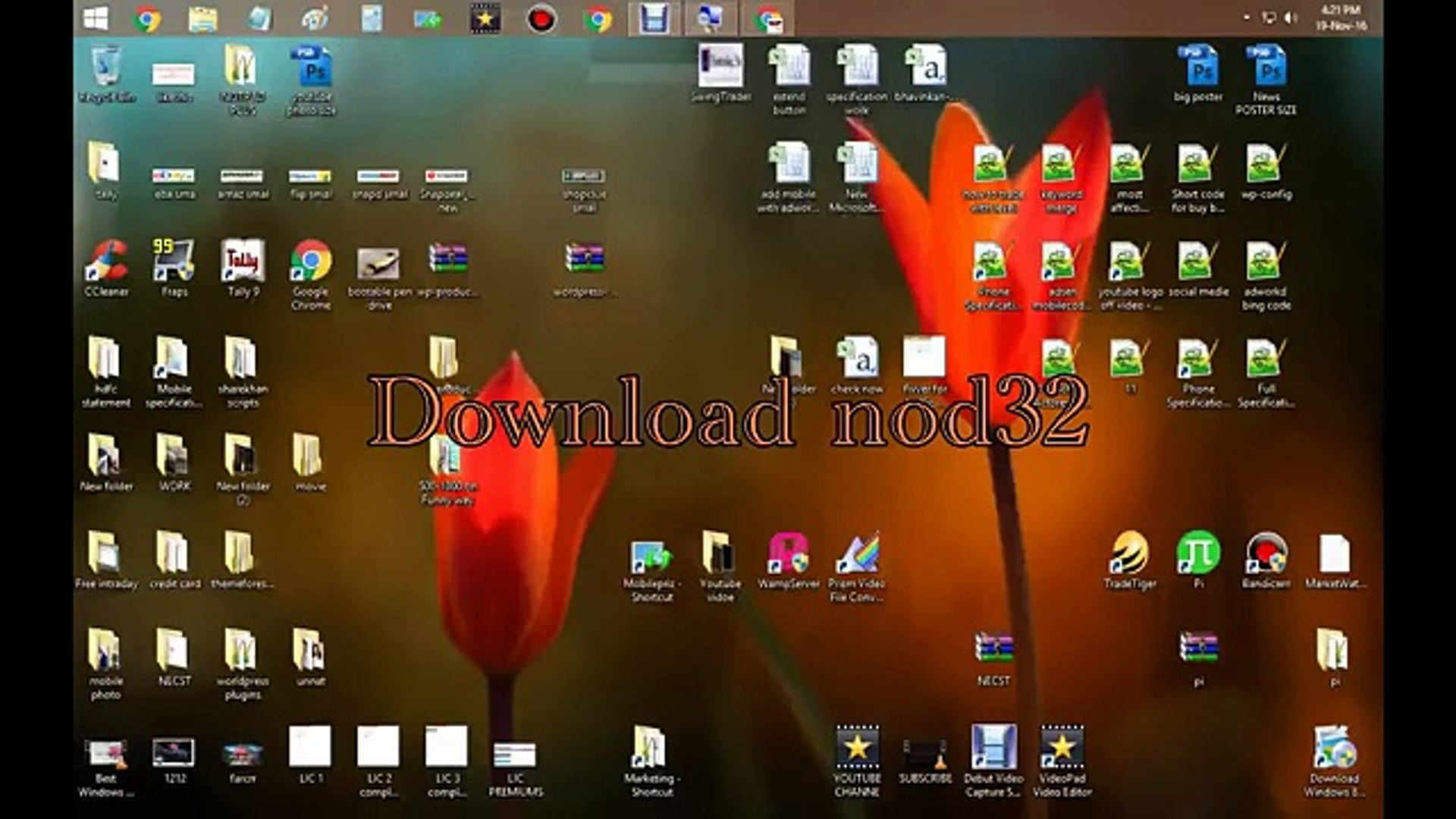1456x819 pixels.
Task: Click the red record icon in taskbar
Action: point(541,19)
